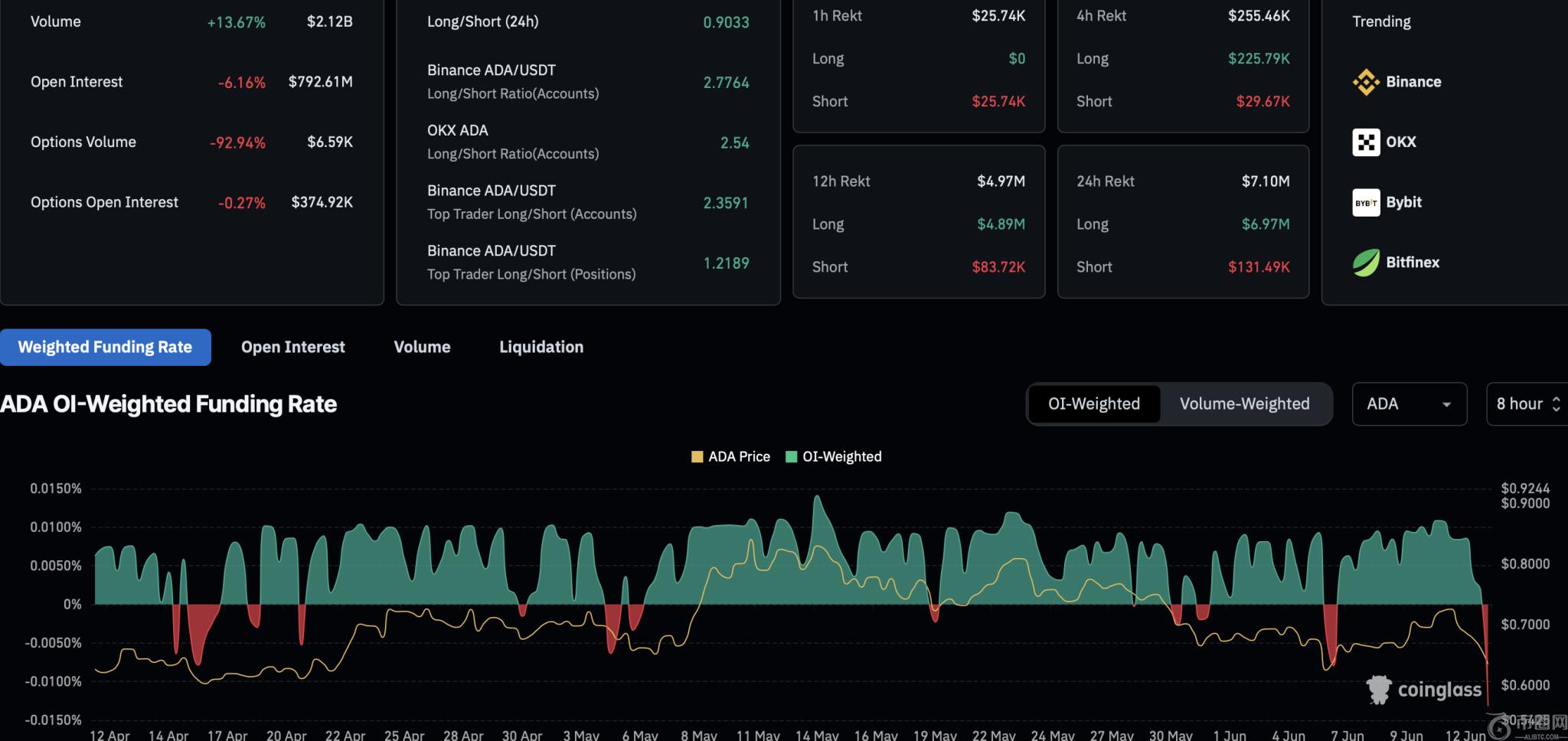
Task: Switch to Volume-Weighted funding rate
Action: click(1244, 404)
